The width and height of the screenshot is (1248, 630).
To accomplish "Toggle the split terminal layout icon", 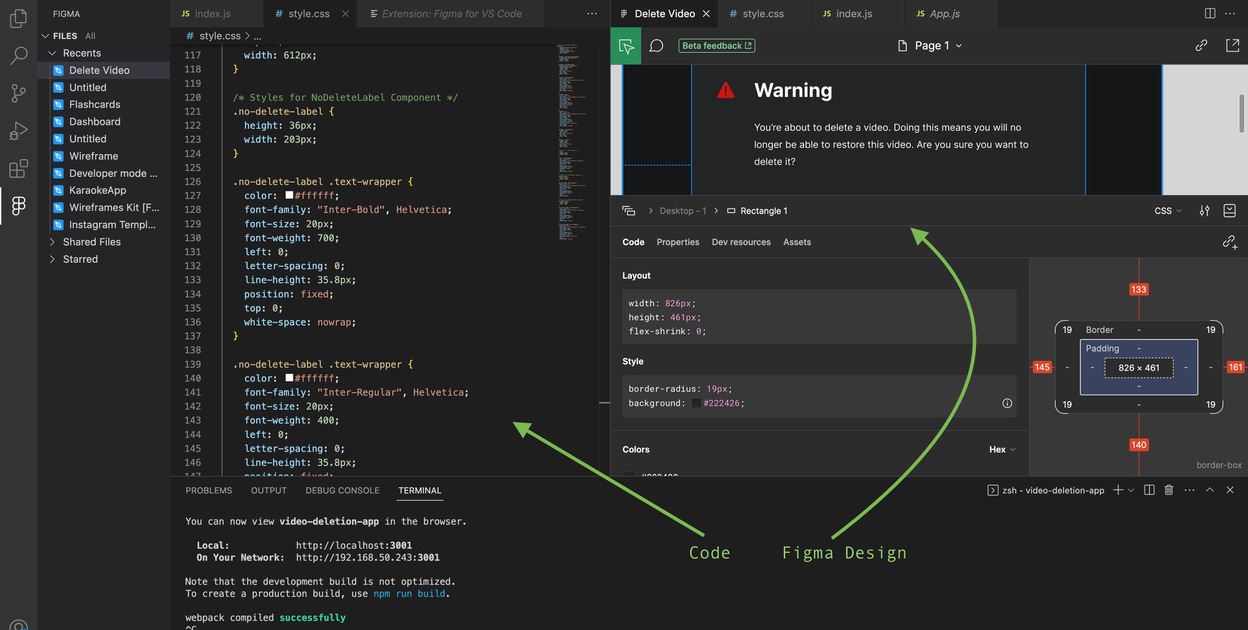I will point(1149,489).
